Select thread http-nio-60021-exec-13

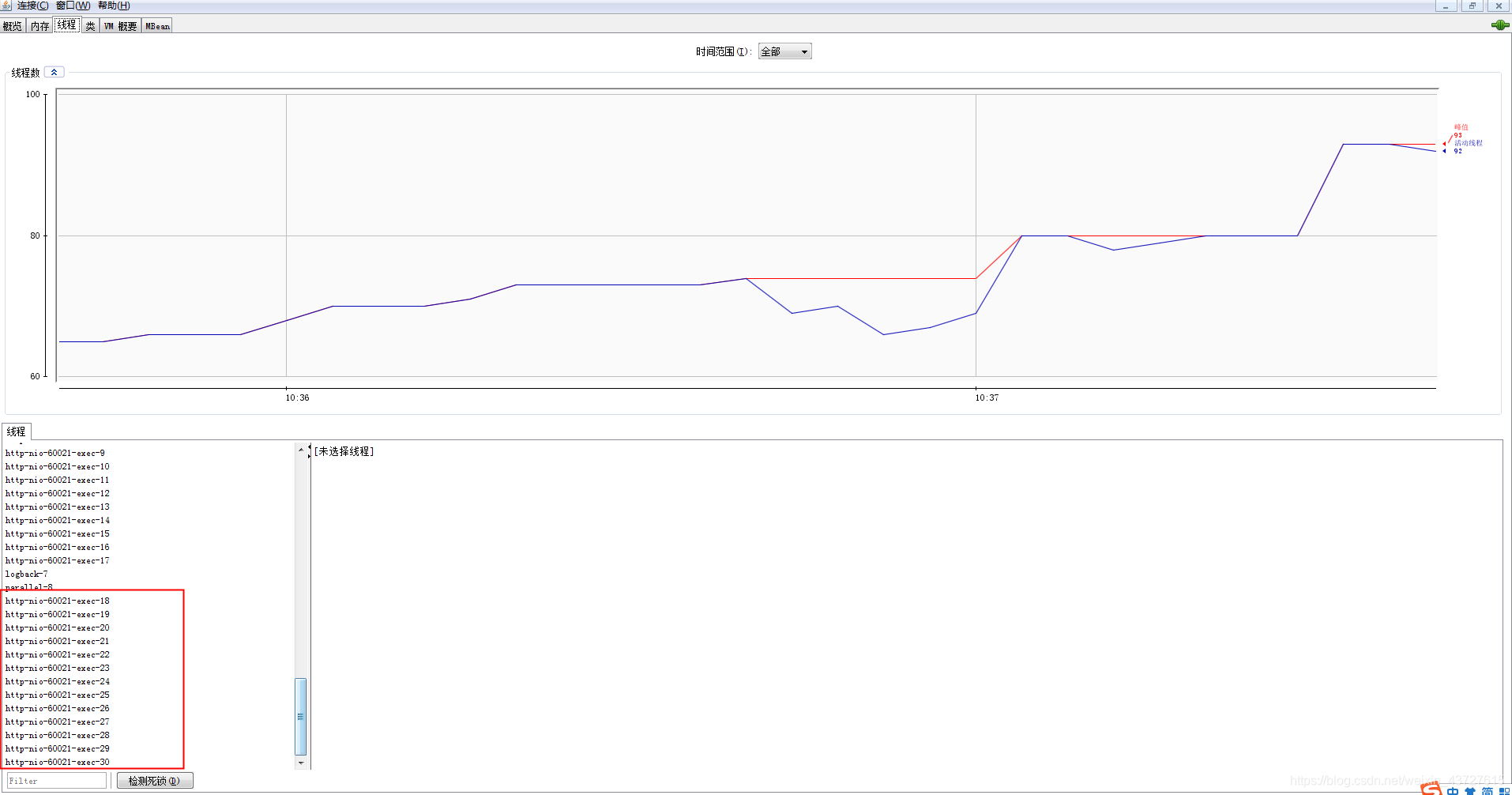(58, 507)
